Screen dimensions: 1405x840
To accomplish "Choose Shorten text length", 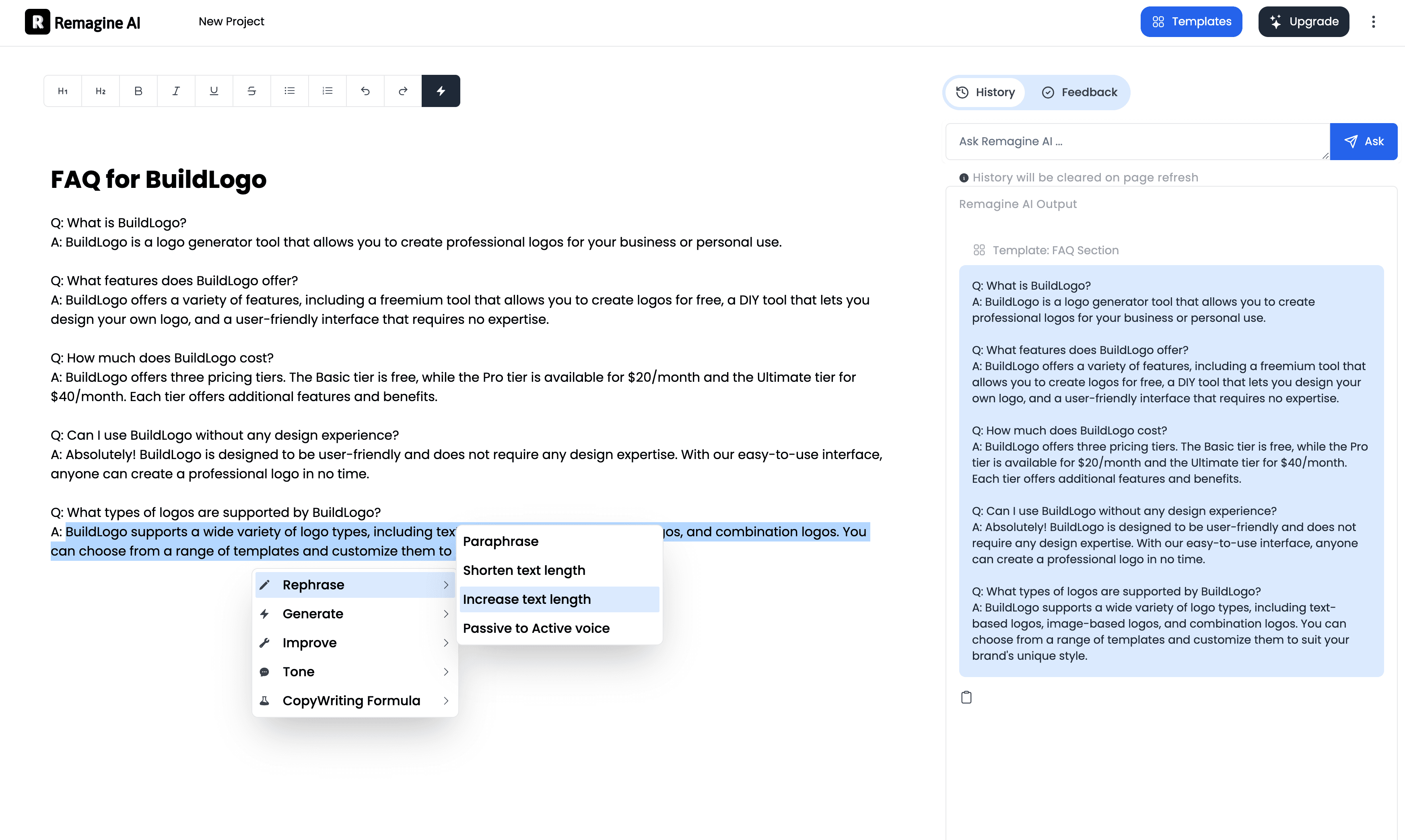I will pos(559,570).
